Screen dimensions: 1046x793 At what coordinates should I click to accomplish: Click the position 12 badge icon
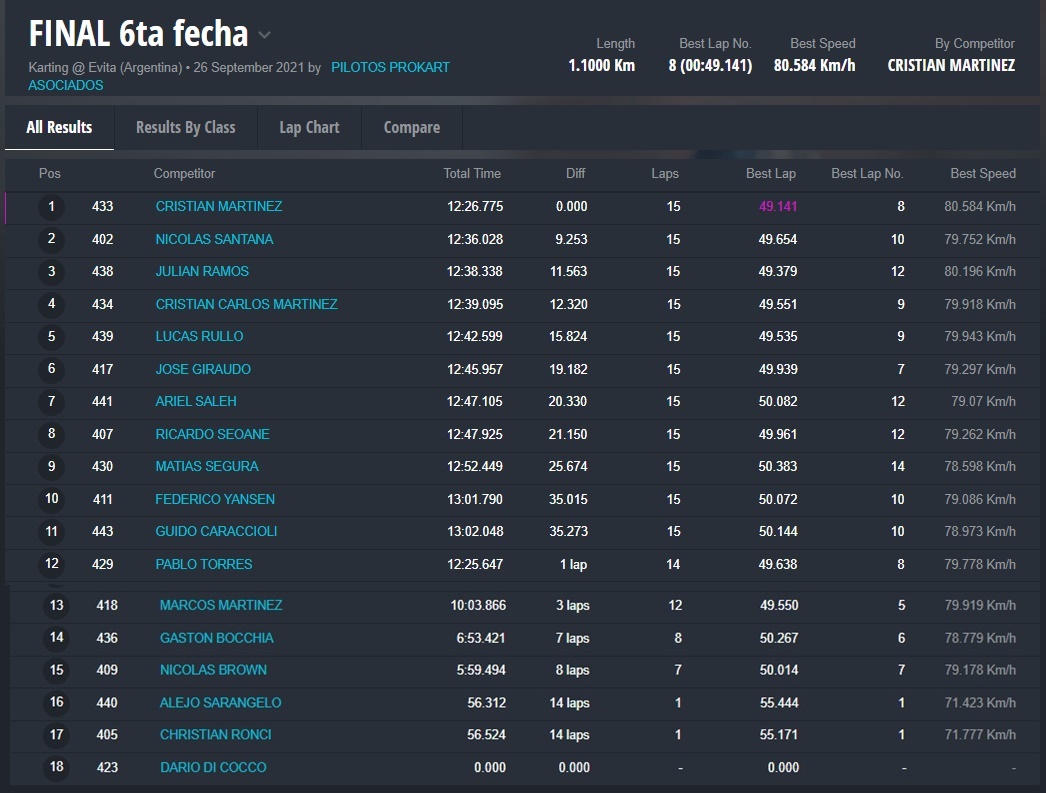click(51, 565)
